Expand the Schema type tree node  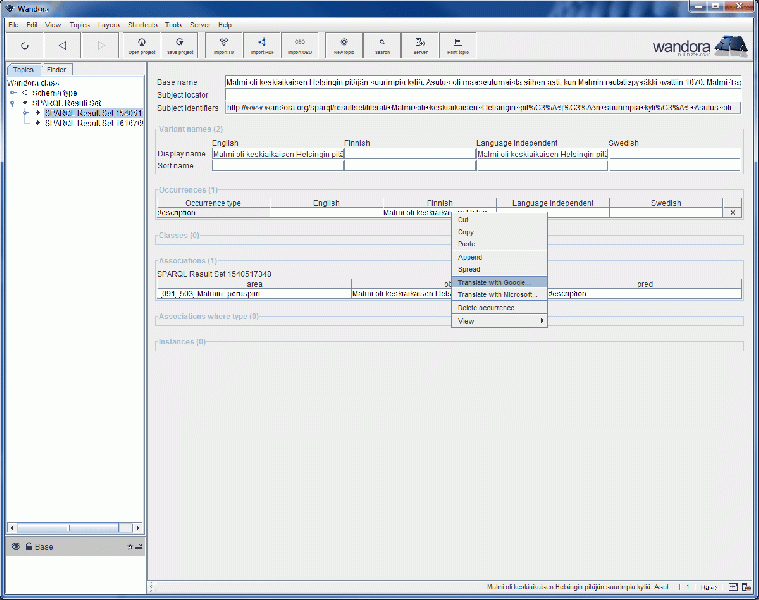(11, 92)
